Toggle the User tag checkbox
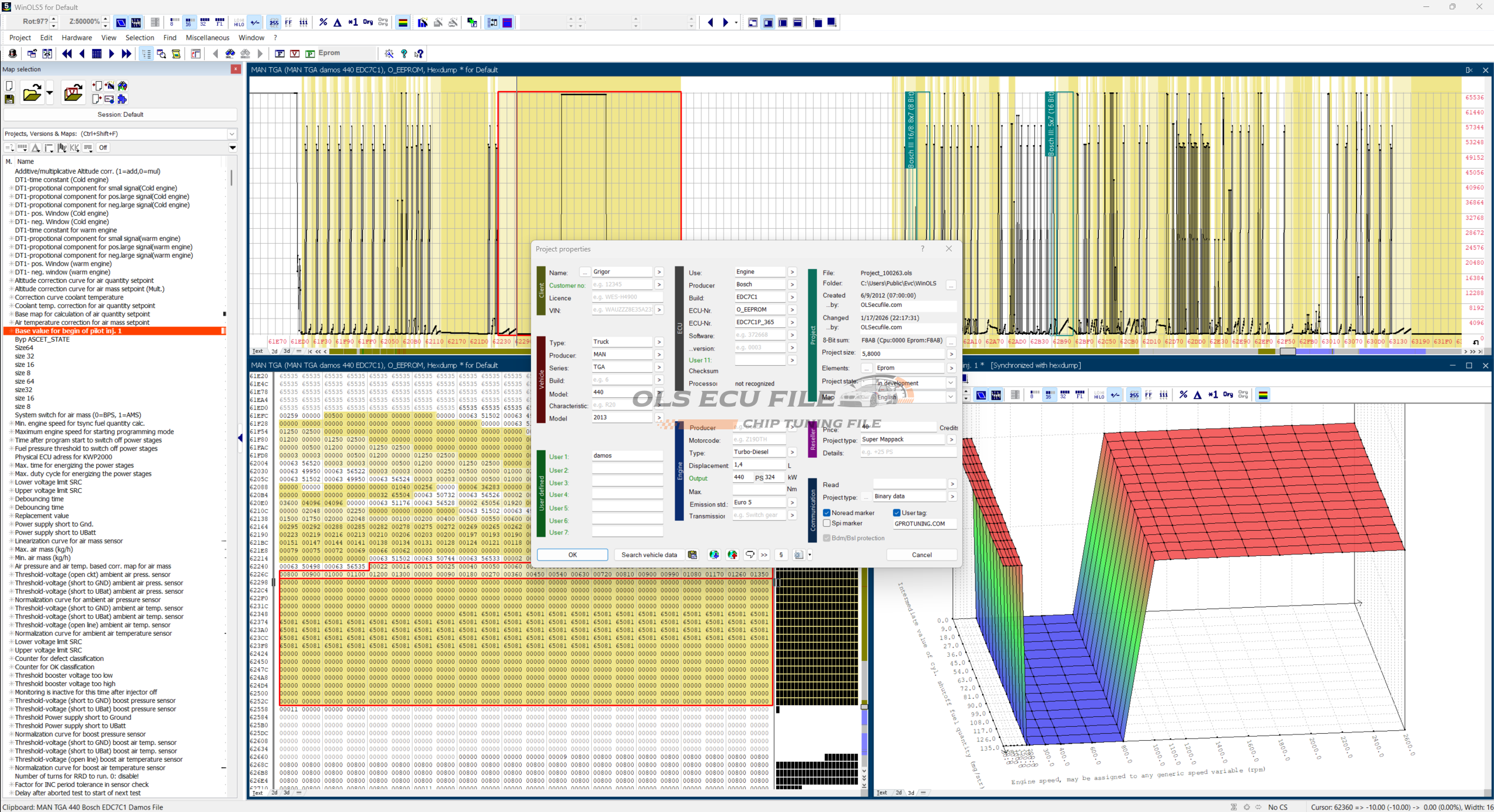Viewport: 1494px width, 812px height. (x=897, y=513)
